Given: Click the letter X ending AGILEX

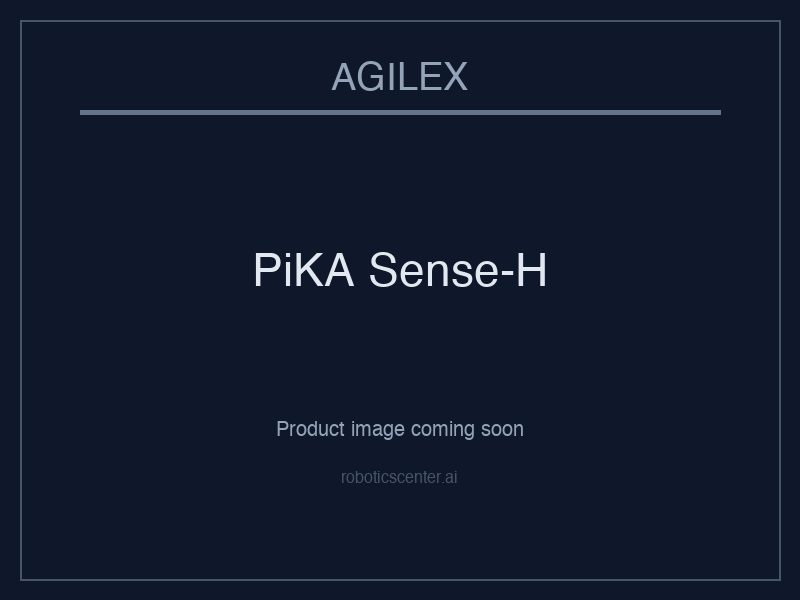Looking at the screenshot, I should 455,77.
